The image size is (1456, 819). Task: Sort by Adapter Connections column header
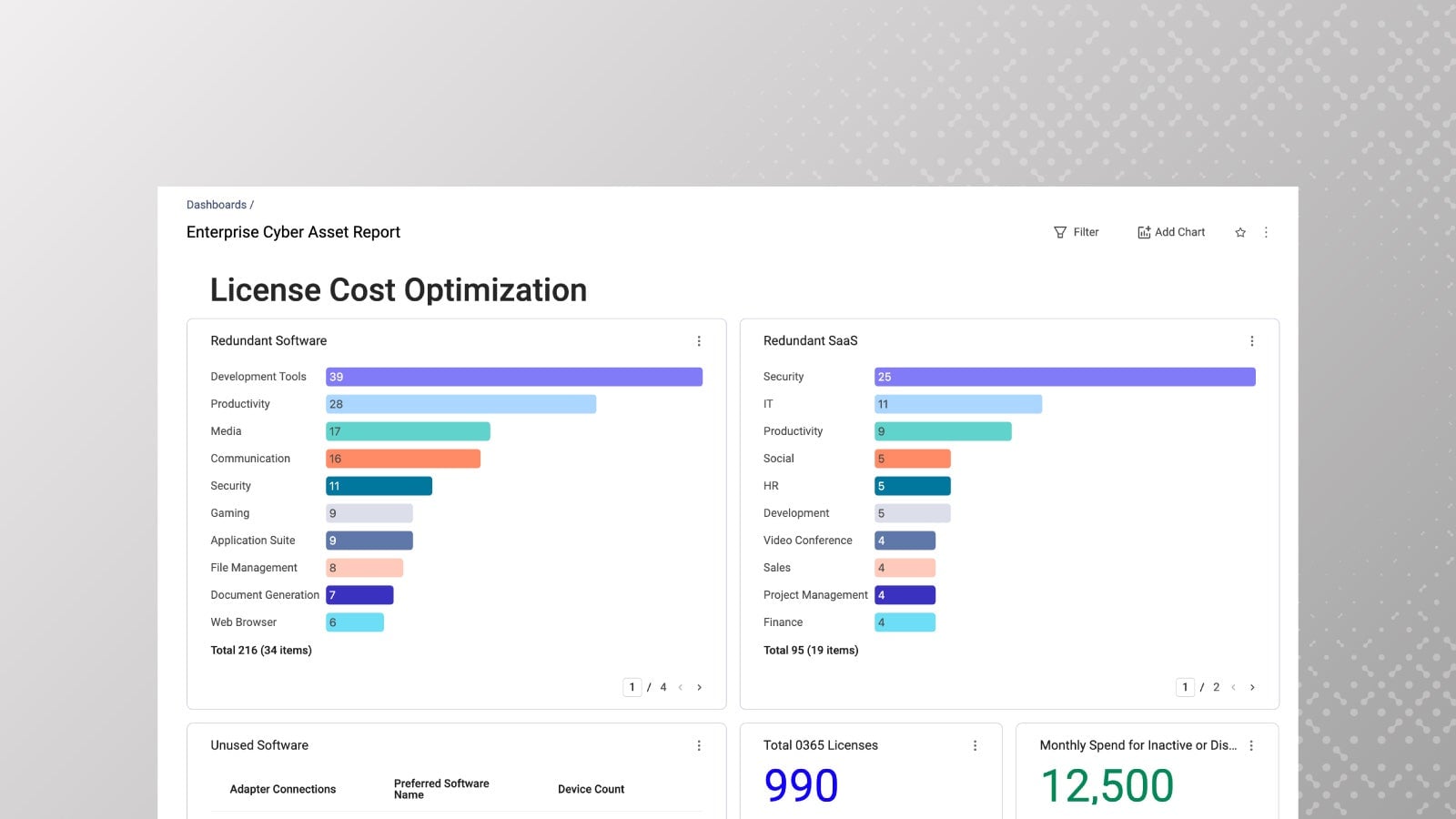pyautogui.click(x=282, y=789)
